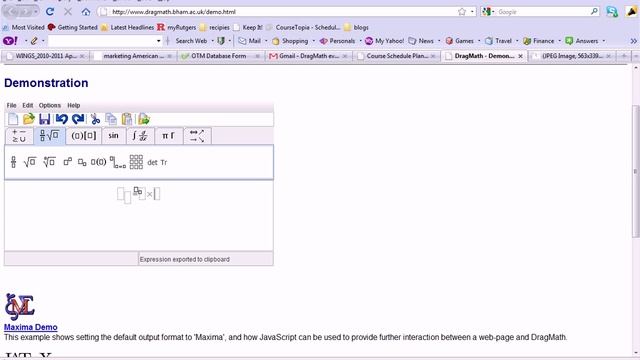Expand the Yahoo Finance dropdown arrow

[559, 41]
